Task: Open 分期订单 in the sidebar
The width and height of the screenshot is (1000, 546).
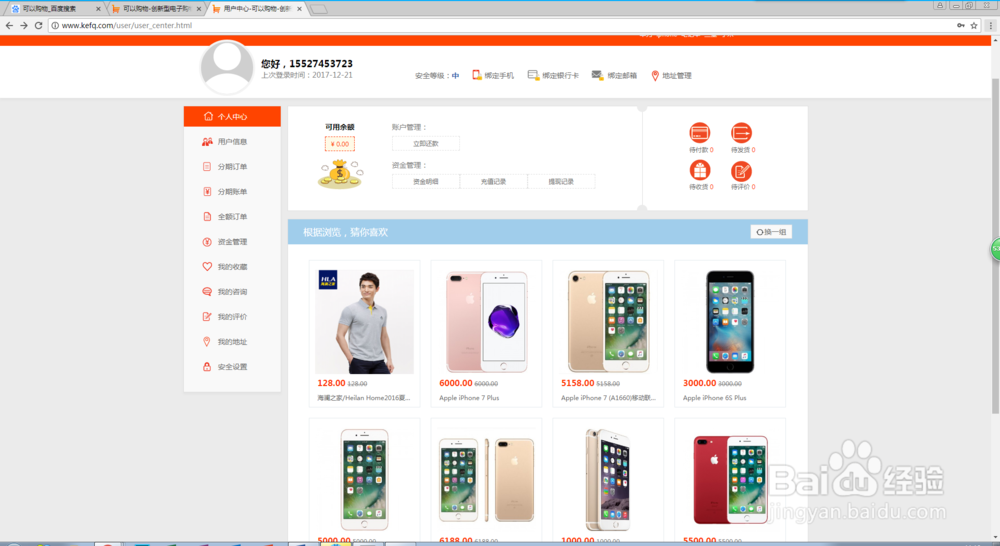Action: tap(232, 166)
